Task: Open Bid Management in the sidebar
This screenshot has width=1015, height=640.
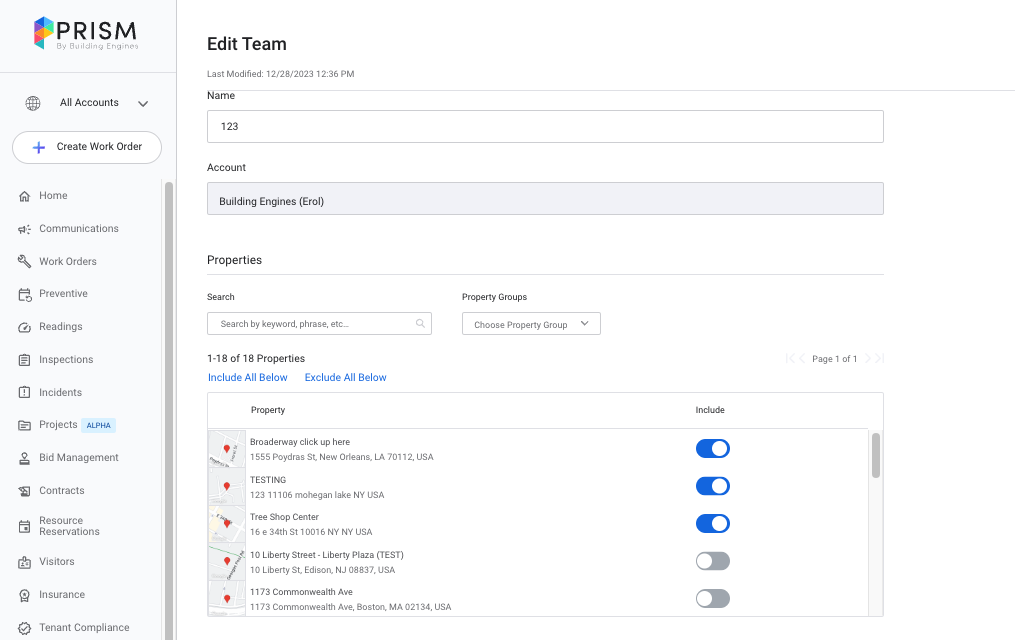Action: [x=78, y=458]
